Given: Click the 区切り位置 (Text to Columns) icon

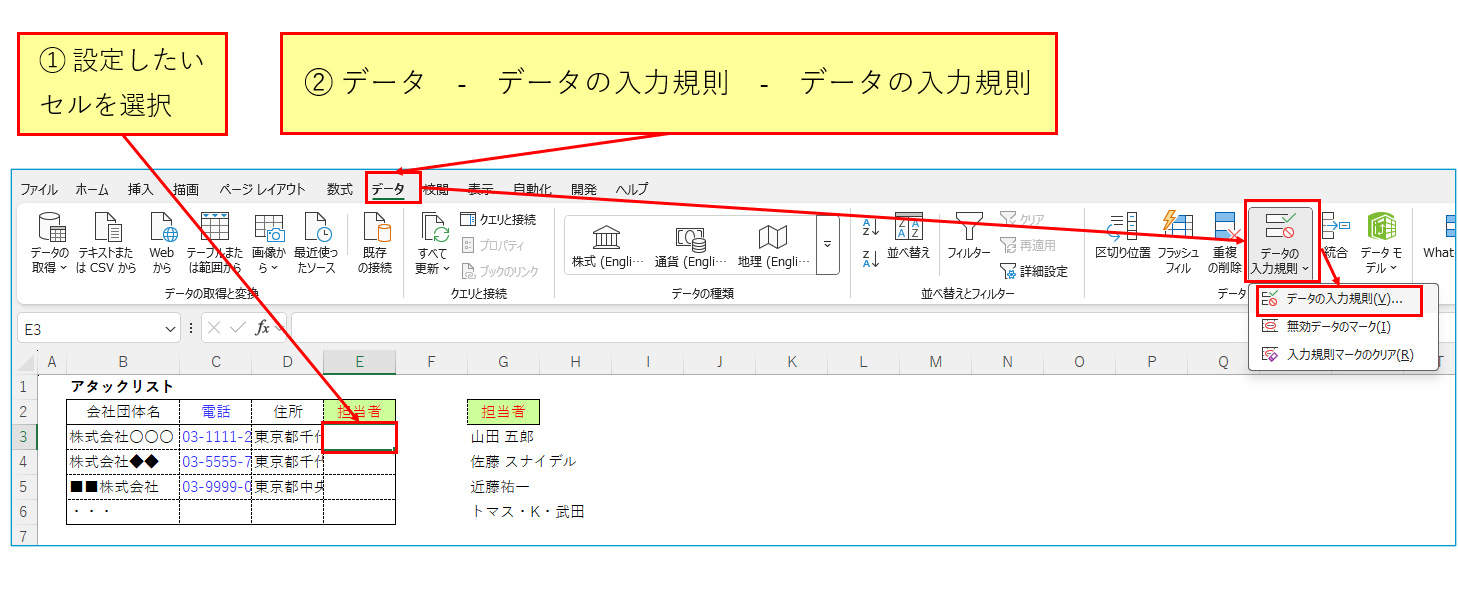Looking at the screenshot, I should click(x=1123, y=227).
